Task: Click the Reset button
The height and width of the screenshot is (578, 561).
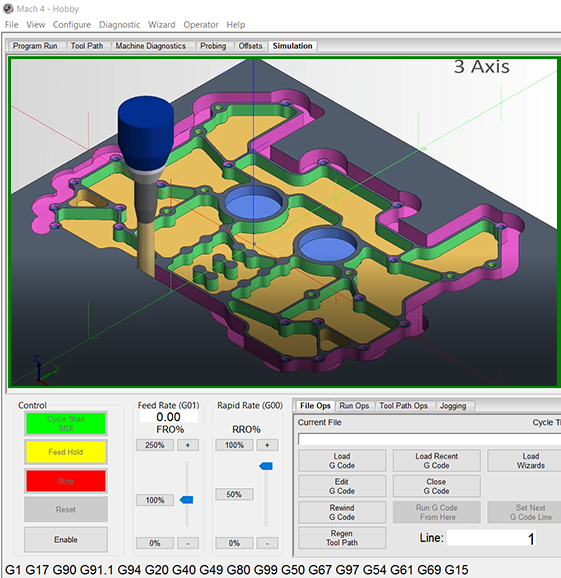Action: tap(66, 509)
